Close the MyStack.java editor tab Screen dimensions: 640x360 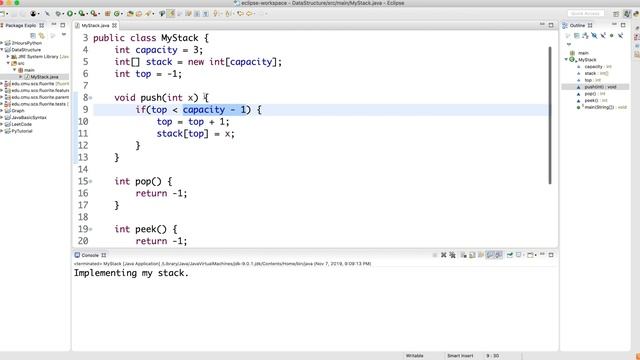115,25
